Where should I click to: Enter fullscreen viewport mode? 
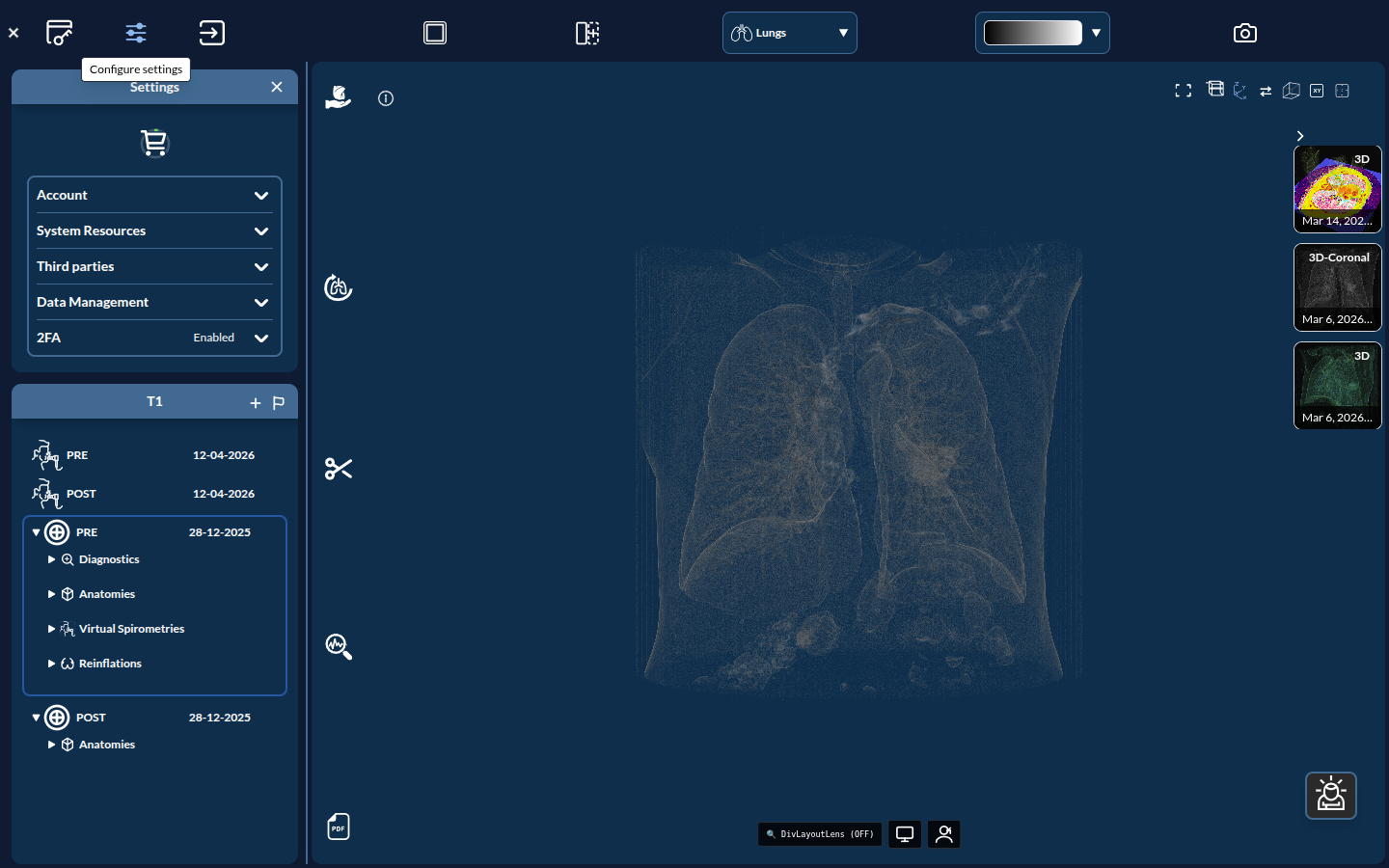(x=1184, y=91)
